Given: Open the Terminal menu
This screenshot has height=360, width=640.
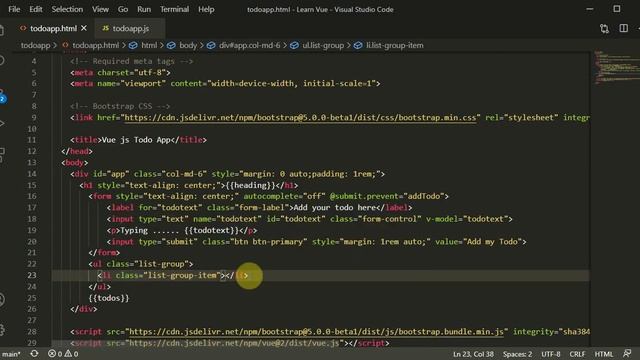Looking at the screenshot, I should [174, 9].
